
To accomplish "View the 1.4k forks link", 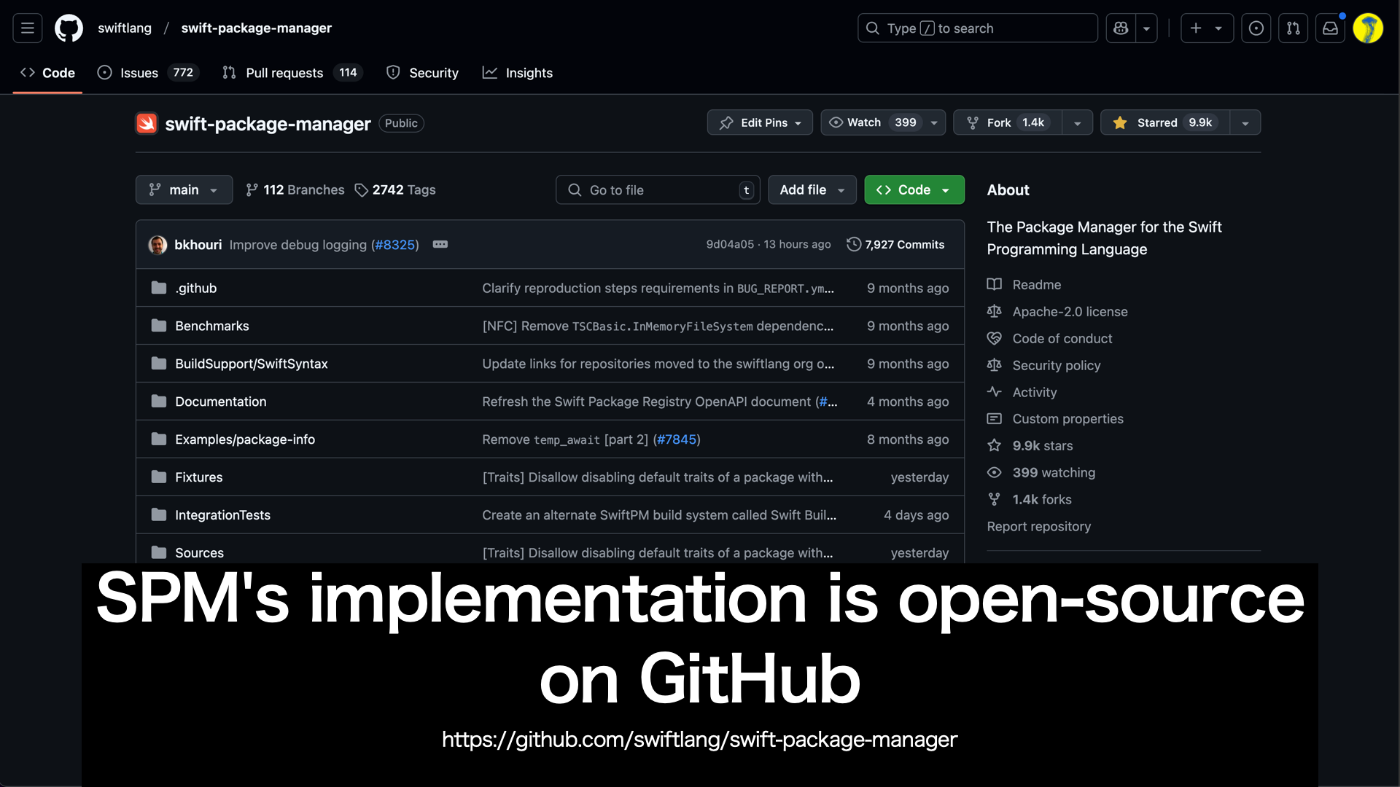I will pyautogui.click(x=1029, y=500).
